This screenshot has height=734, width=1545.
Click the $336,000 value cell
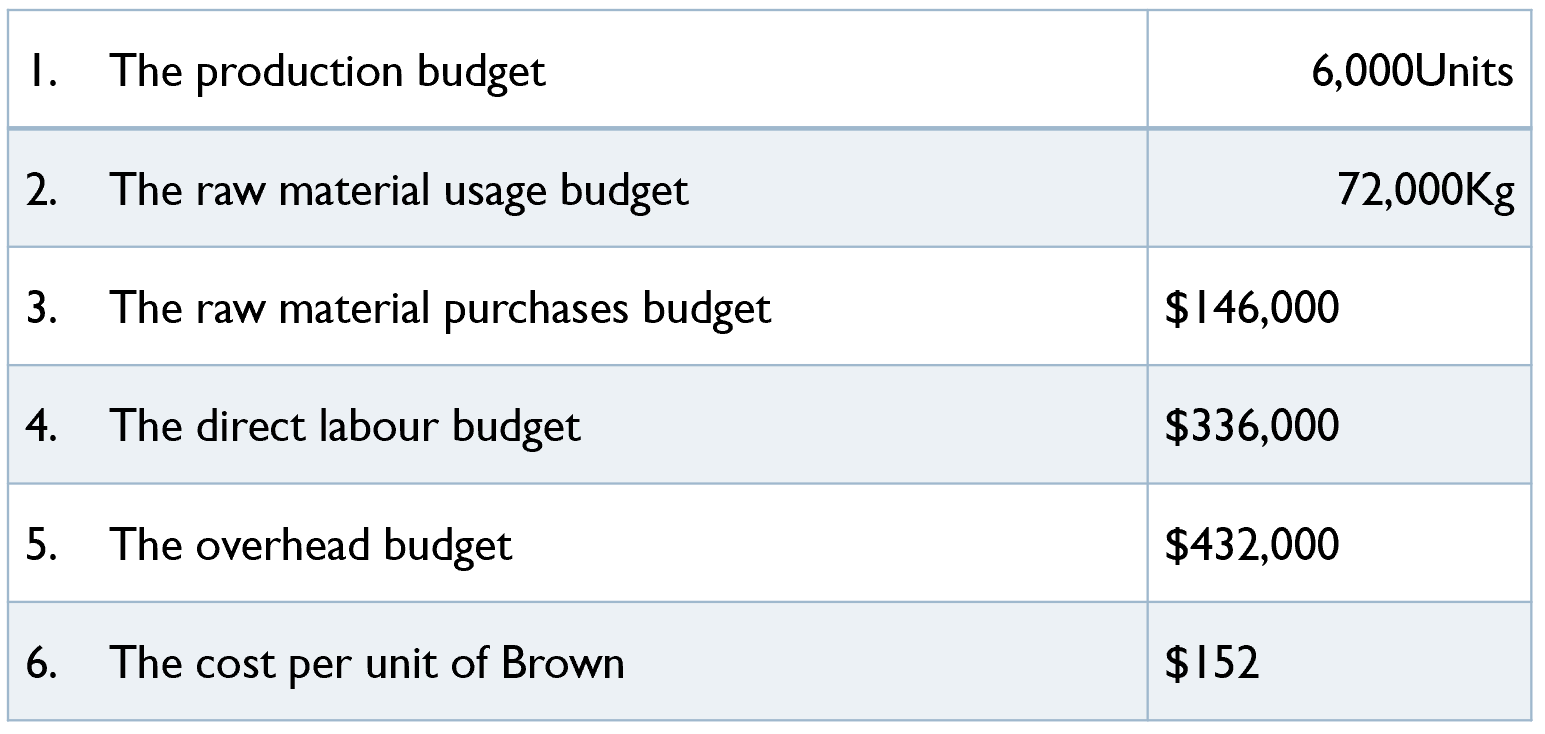(x=1251, y=426)
